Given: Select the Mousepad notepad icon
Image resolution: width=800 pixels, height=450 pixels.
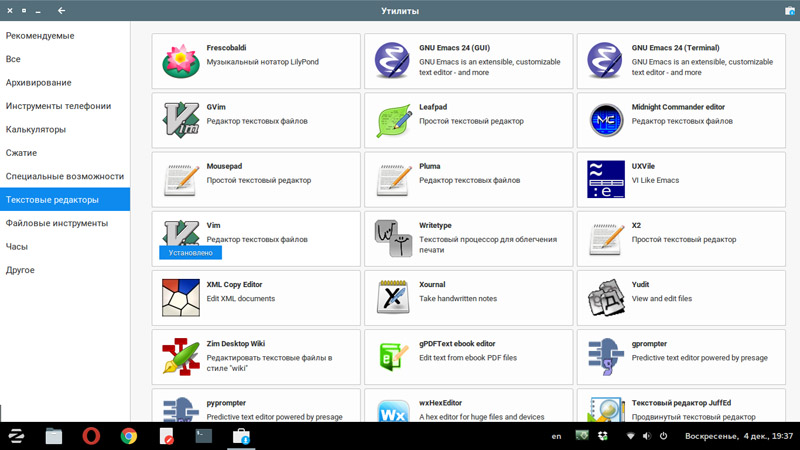Looking at the screenshot, I should (181, 180).
